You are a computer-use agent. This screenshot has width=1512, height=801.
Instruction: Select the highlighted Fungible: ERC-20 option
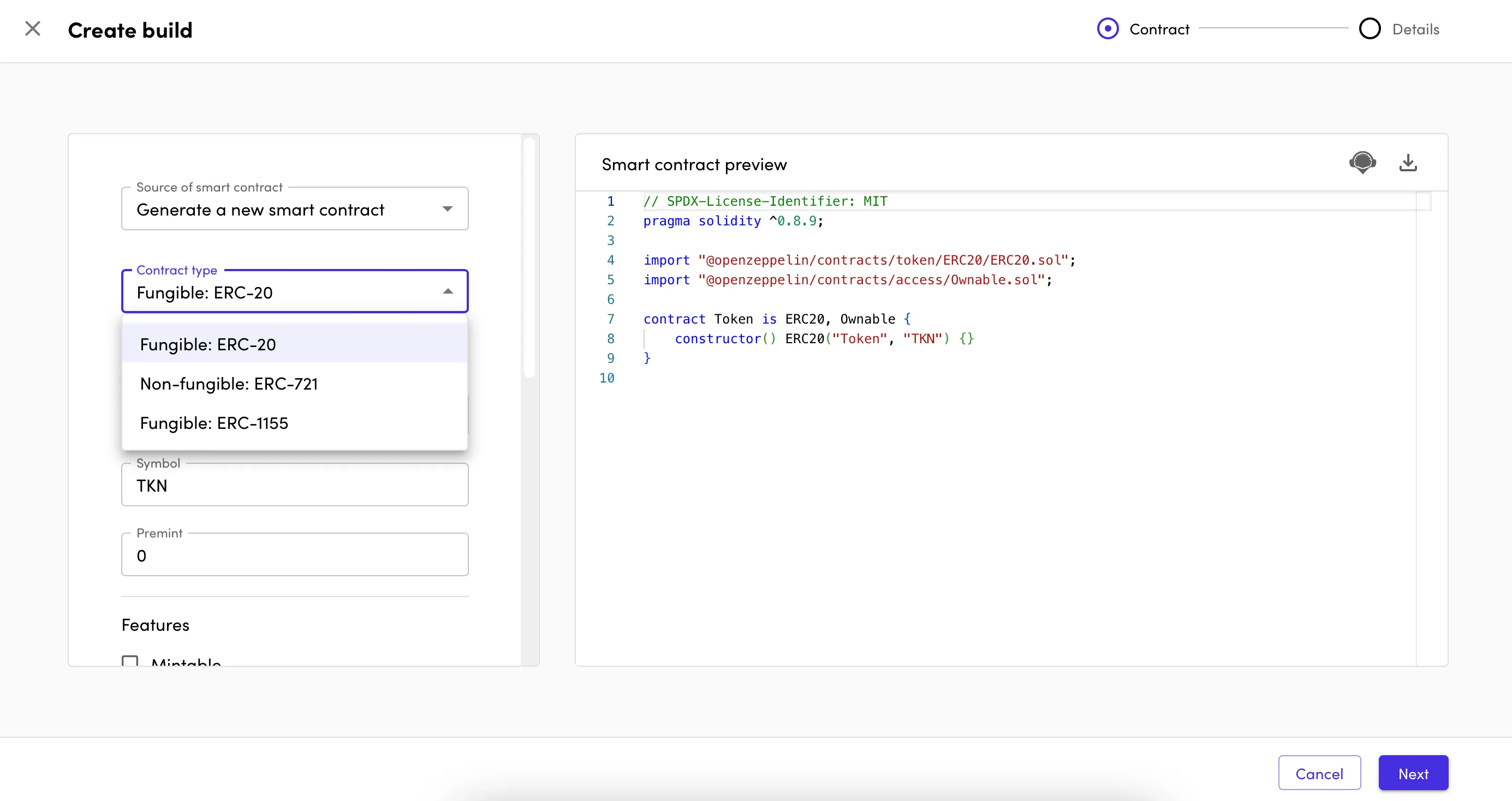(x=207, y=344)
